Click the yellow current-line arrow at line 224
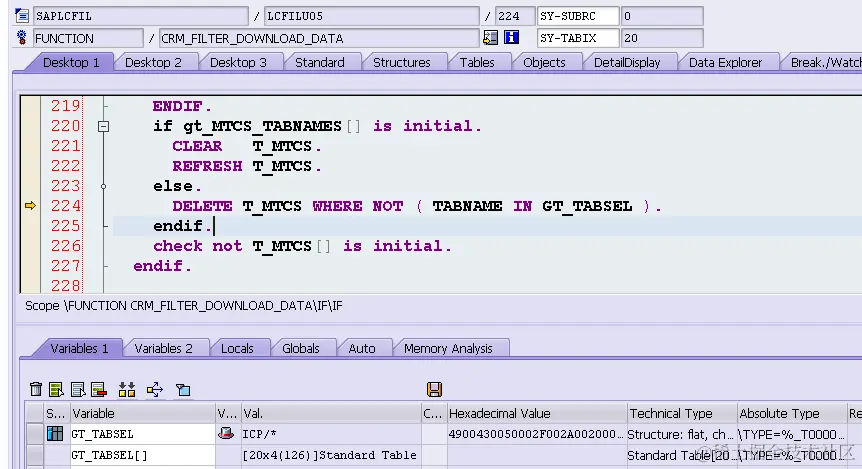Screen dimensions: 862x469 pyautogui.click(x=30, y=206)
